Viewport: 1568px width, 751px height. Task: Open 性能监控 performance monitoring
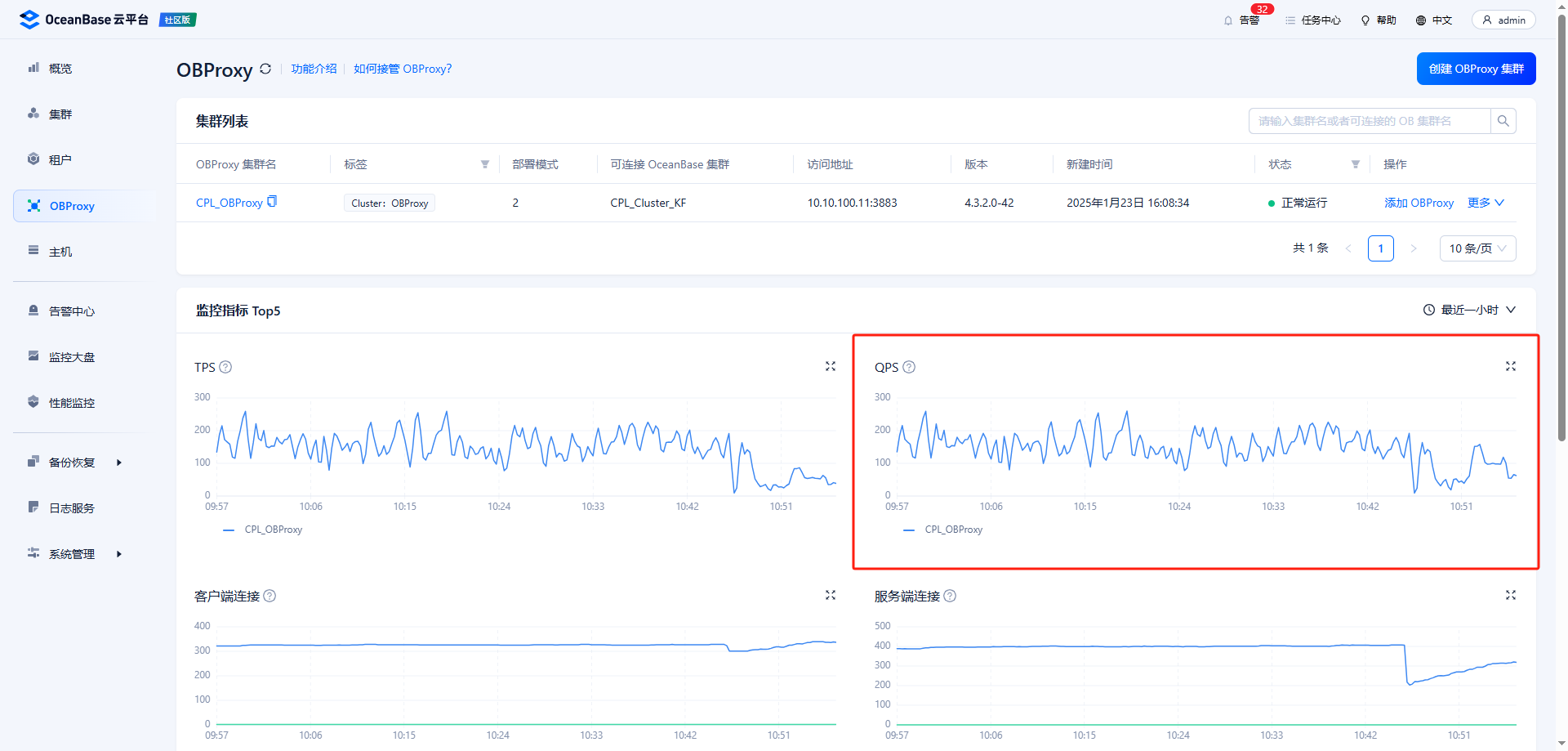tap(72, 403)
